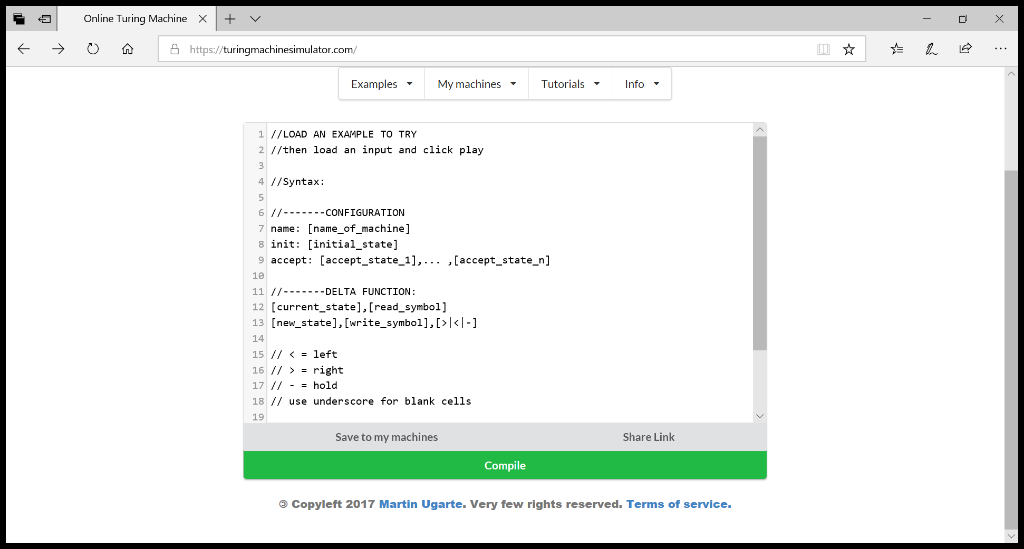Click the '//-------DELTA FUNCTION:' comment line
Image resolution: width=1024 pixels, height=549 pixels.
(x=343, y=291)
